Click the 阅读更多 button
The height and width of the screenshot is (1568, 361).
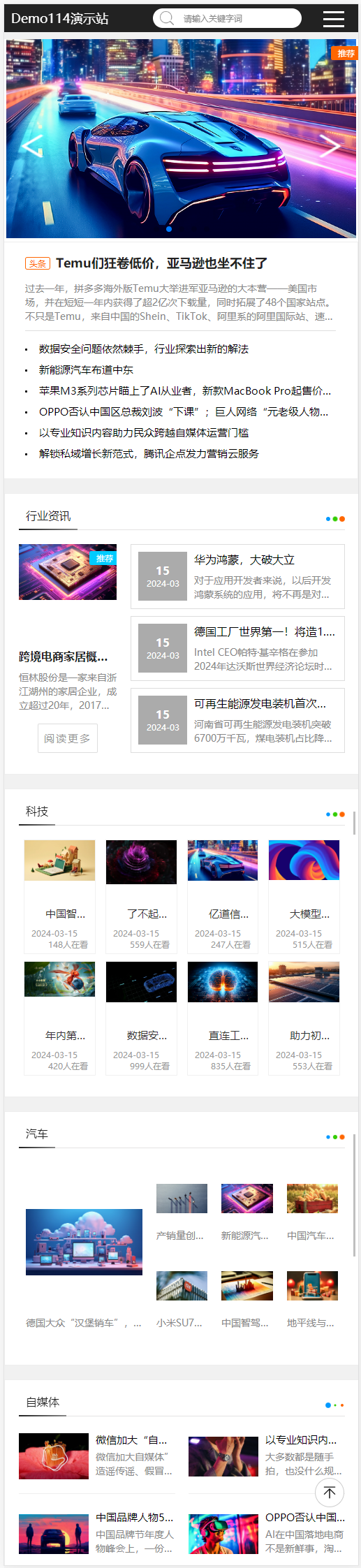(67, 738)
